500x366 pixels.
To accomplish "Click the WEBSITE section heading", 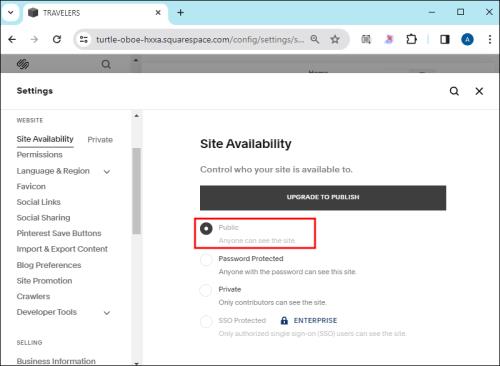I will (30, 120).
